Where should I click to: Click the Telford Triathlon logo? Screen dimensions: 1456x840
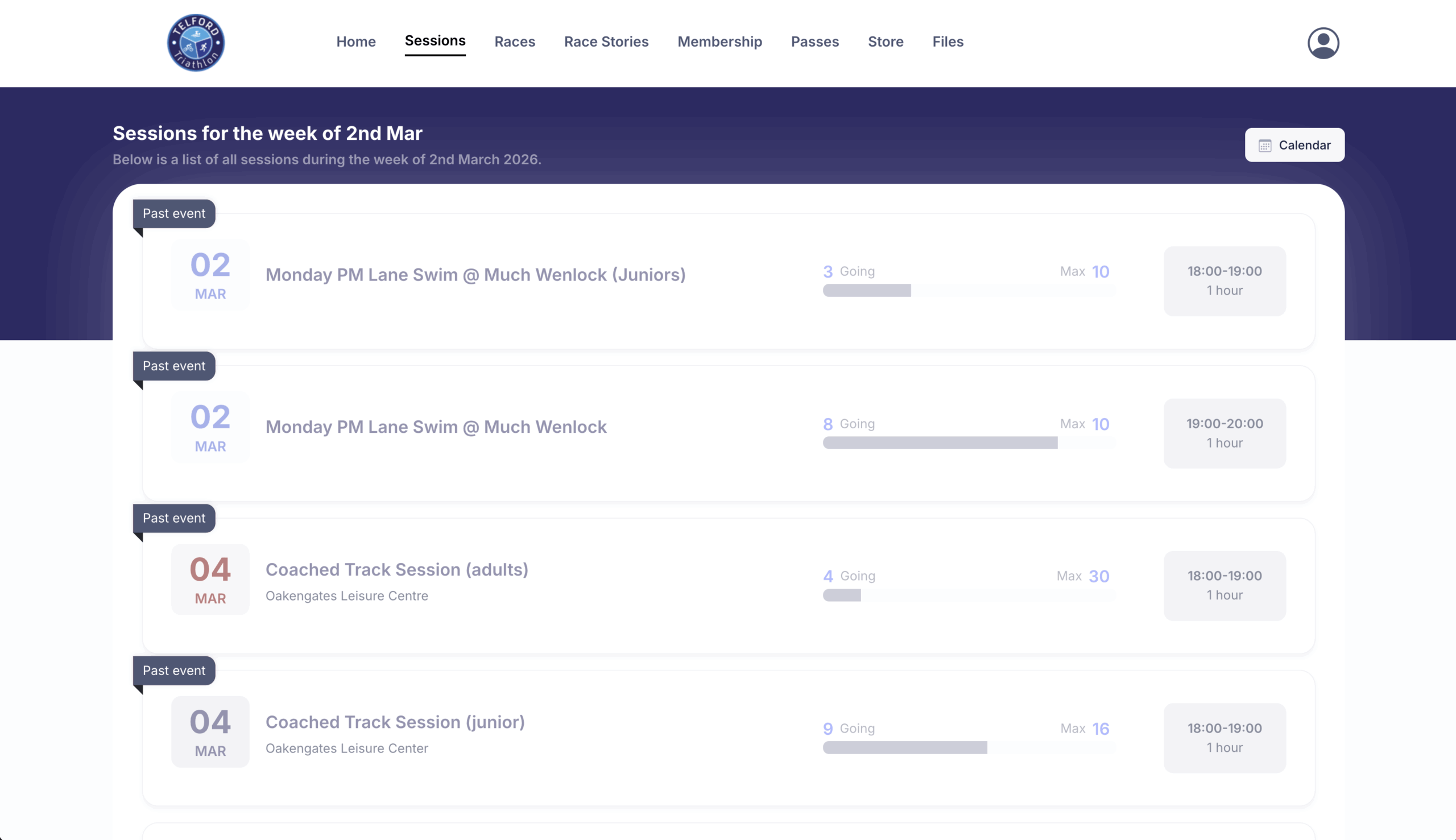[196, 43]
